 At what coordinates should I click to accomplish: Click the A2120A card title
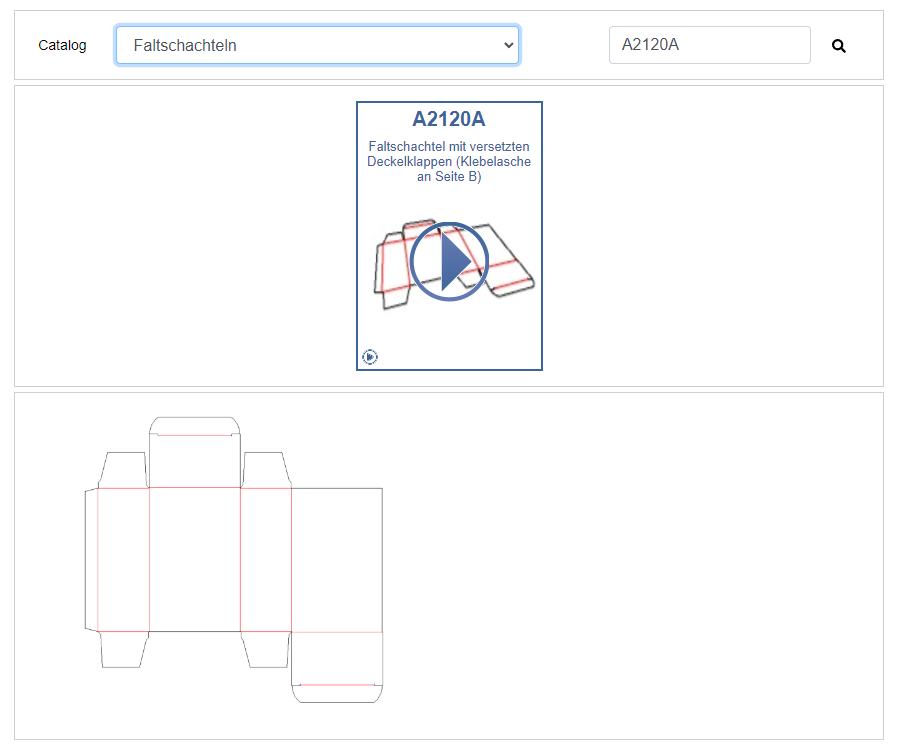[x=449, y=119]
